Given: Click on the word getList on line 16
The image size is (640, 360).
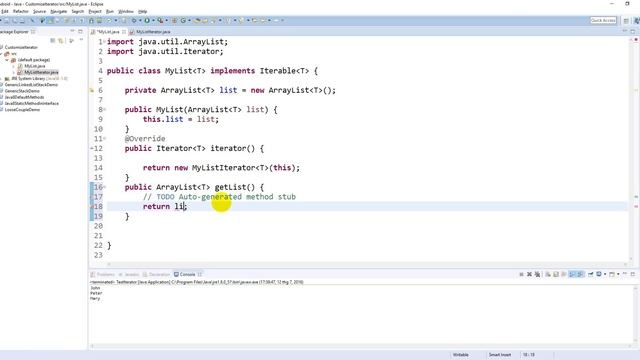Looking at the screenshot, I should click(x=230, y=187).
